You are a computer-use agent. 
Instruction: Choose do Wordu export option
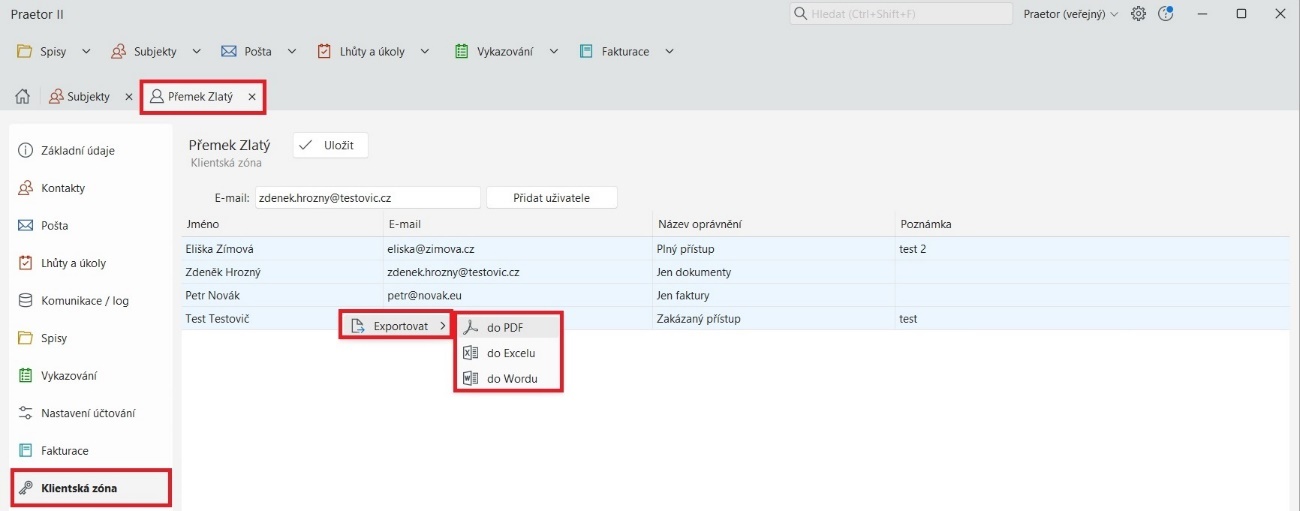(509, 379)
